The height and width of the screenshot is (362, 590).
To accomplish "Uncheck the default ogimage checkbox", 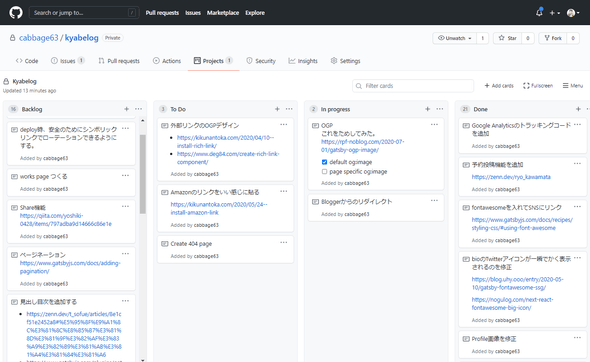I will tap(324, 162).
